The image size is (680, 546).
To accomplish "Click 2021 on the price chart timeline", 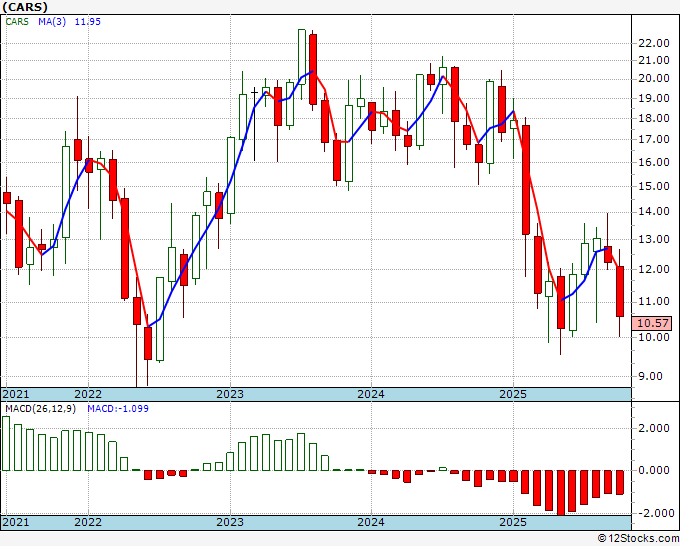I will click(x=16, y=394).
